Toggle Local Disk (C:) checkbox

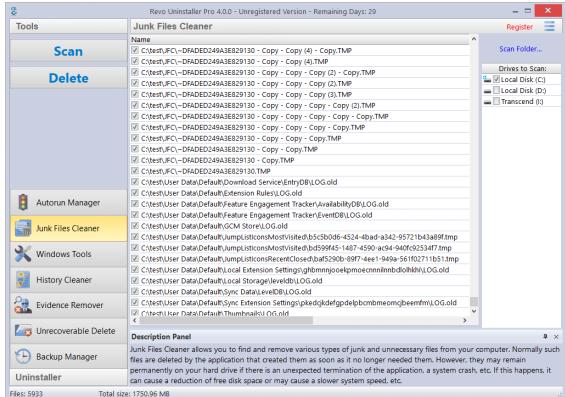pos(496,79)
